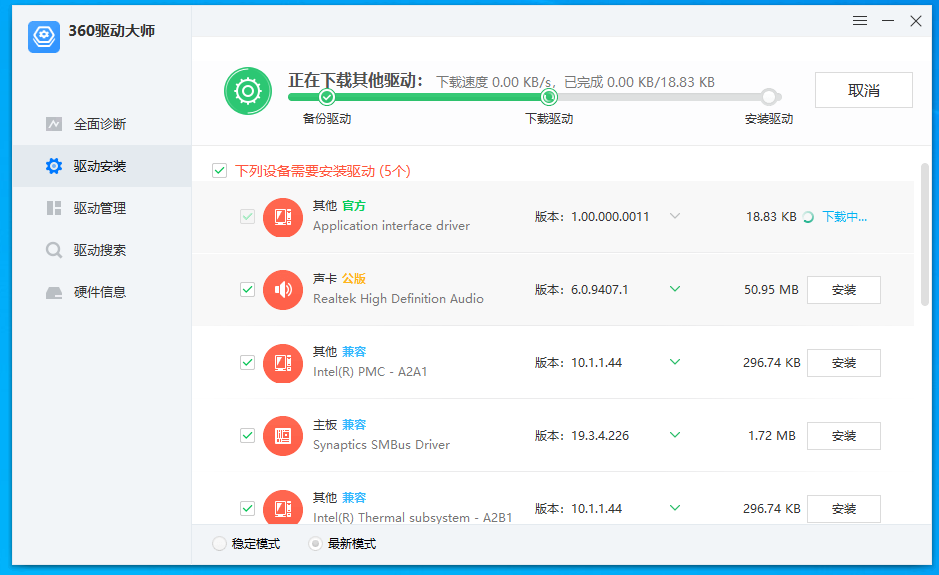The height and width of the screenshot is (575, 939).
Task: Click the 安装驱动 progress step marker
Action: [769, 97]
